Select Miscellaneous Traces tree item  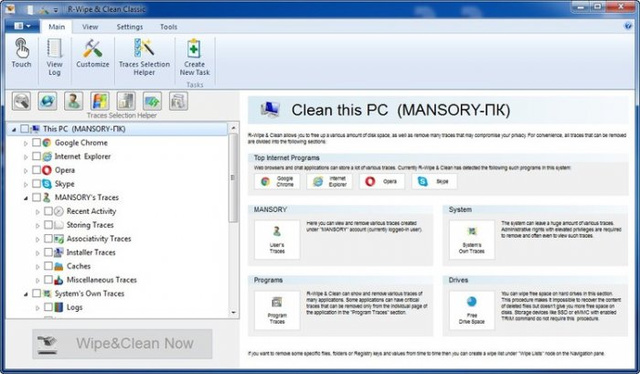pyautogui.click(x=102, y=280)
